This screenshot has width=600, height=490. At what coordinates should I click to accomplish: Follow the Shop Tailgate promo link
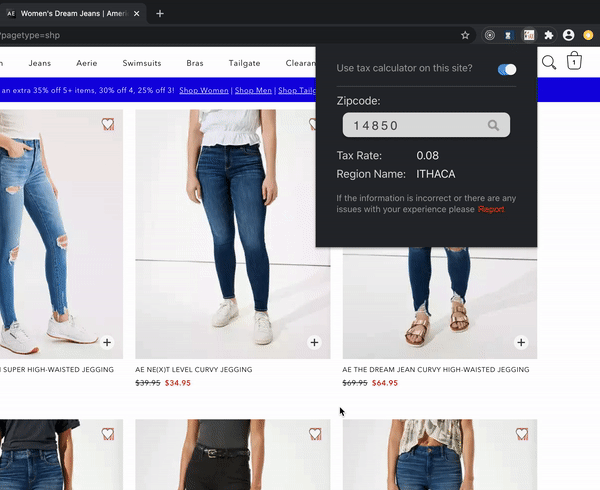click(297, 90)
